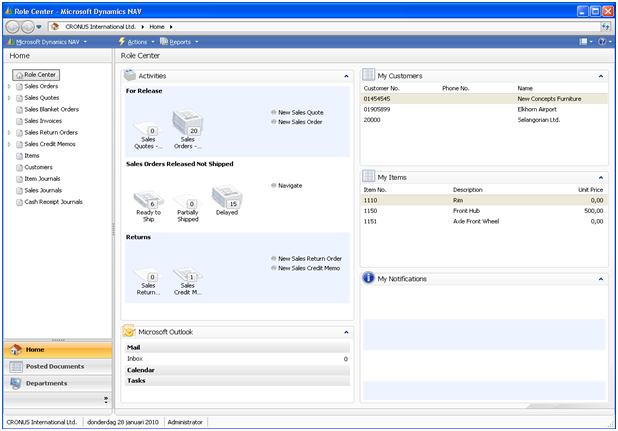Select customer Selangorian Ltd. row

click(x=484, y=120)
